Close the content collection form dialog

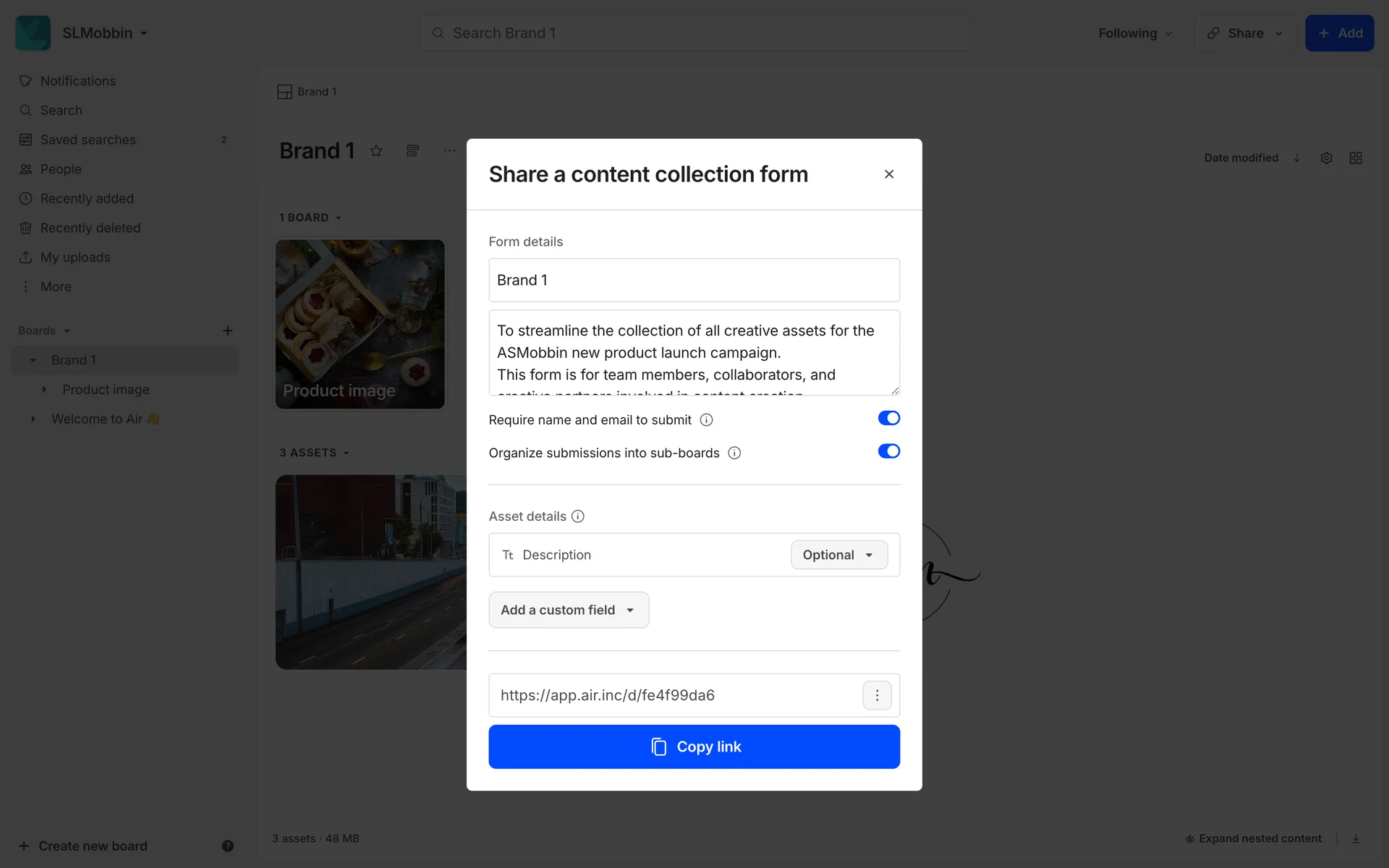[889, 174]
